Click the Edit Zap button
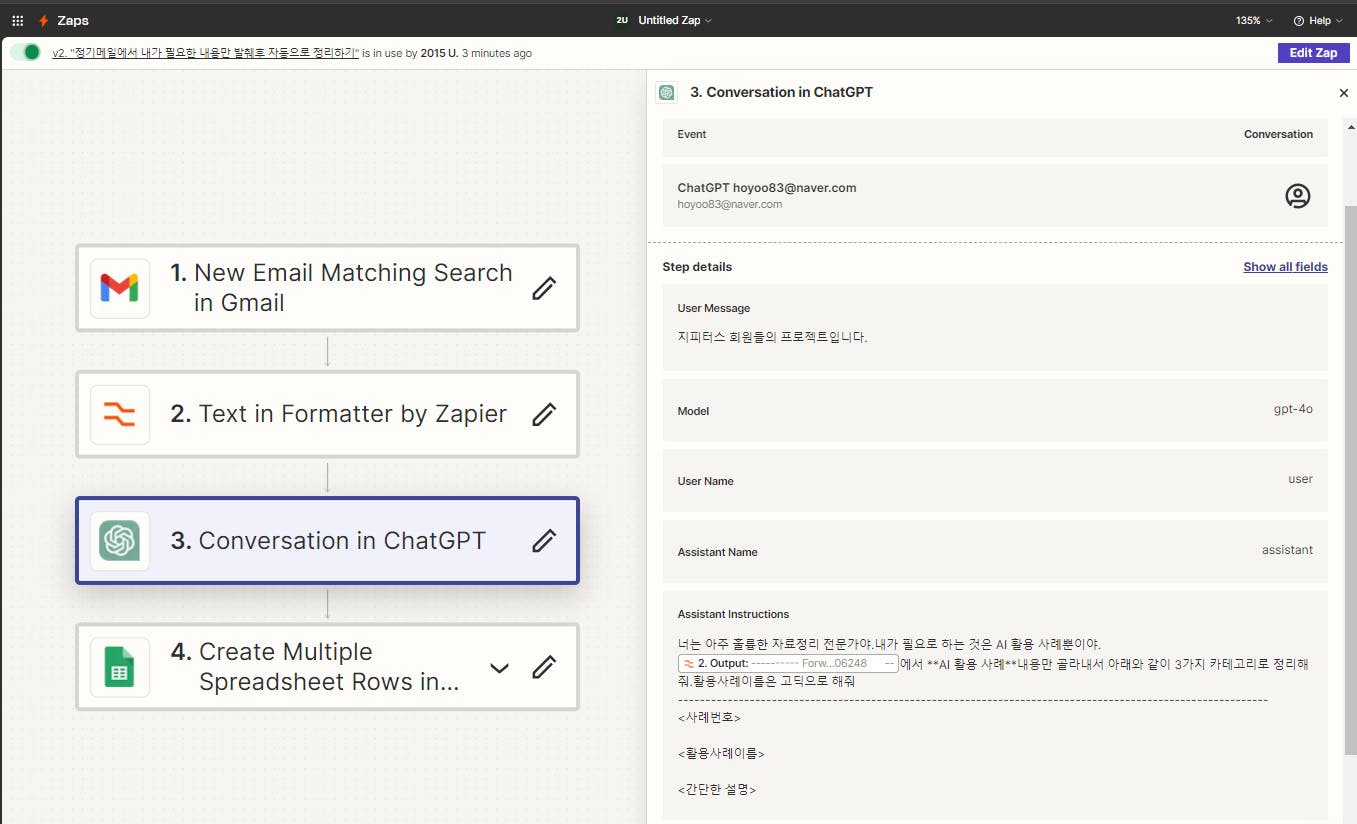Viewport: 1357px width, 824px height. 1312,53
